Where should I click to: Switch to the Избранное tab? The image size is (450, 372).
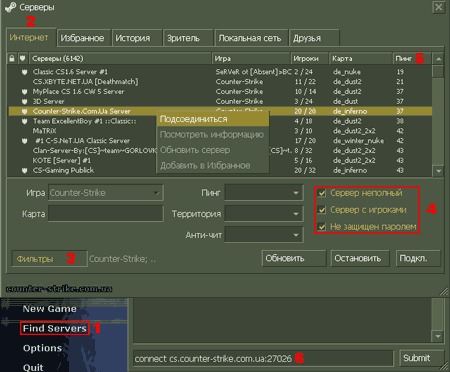click(x=82, y=38)
